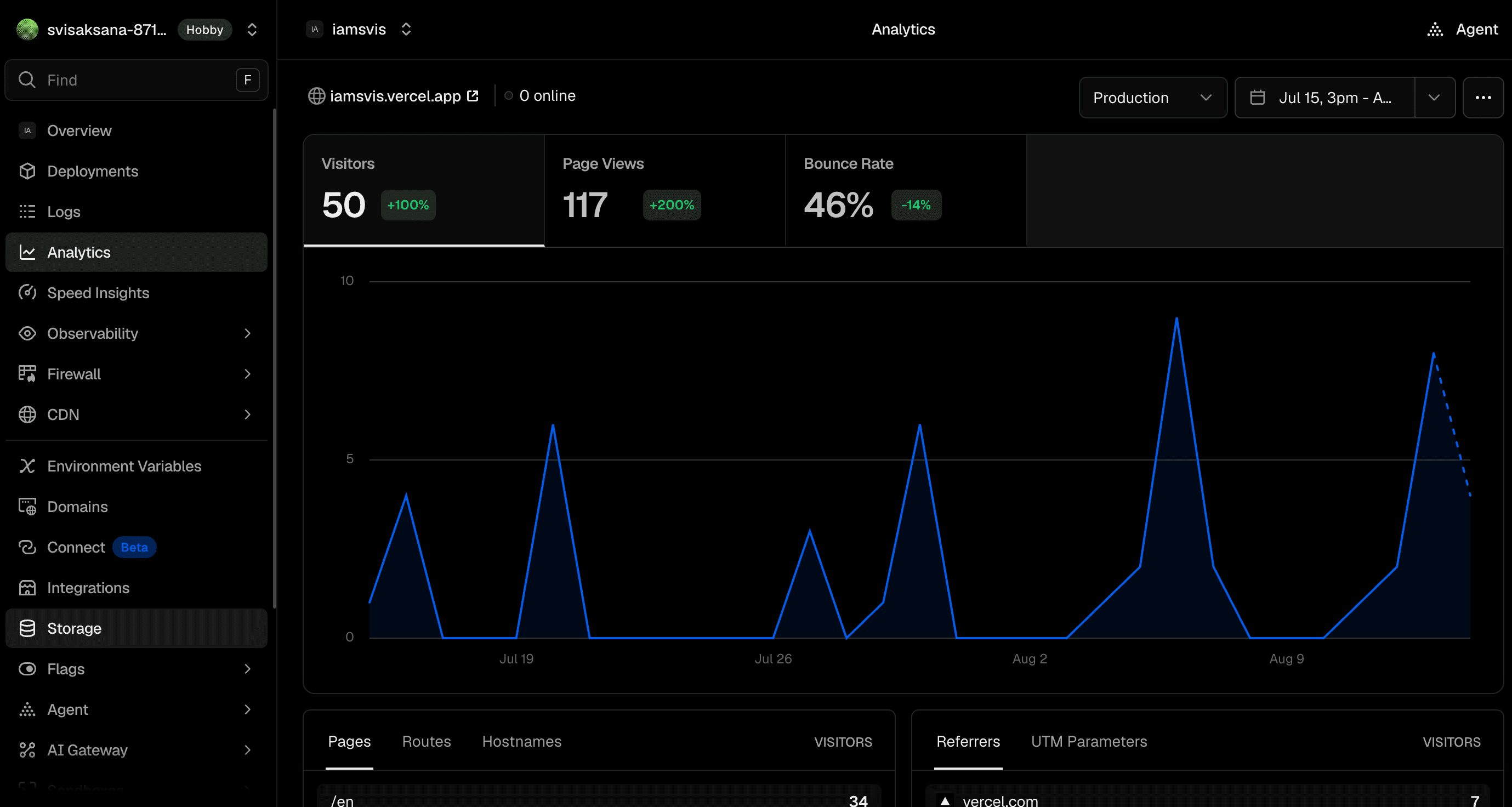The height and width of the screenshot is (807, 1512).
Task: Click the Environment Variables icon
Action: 27,465
